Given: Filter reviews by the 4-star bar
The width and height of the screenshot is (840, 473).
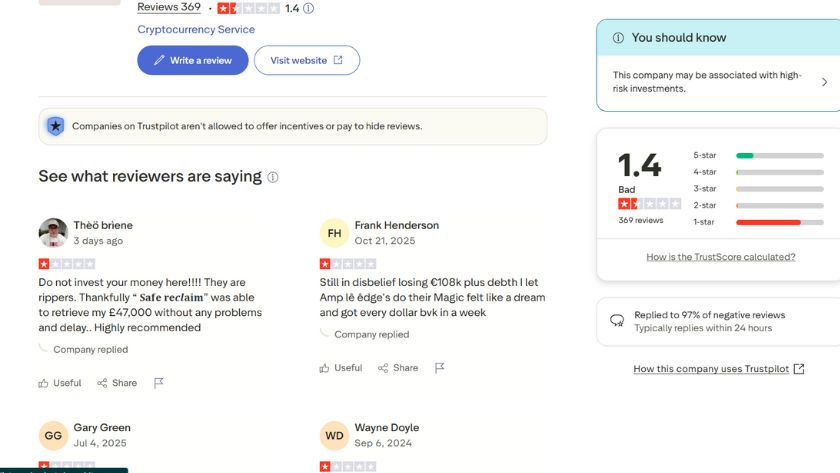Looking at the screenshot, I should pos(780,172).
